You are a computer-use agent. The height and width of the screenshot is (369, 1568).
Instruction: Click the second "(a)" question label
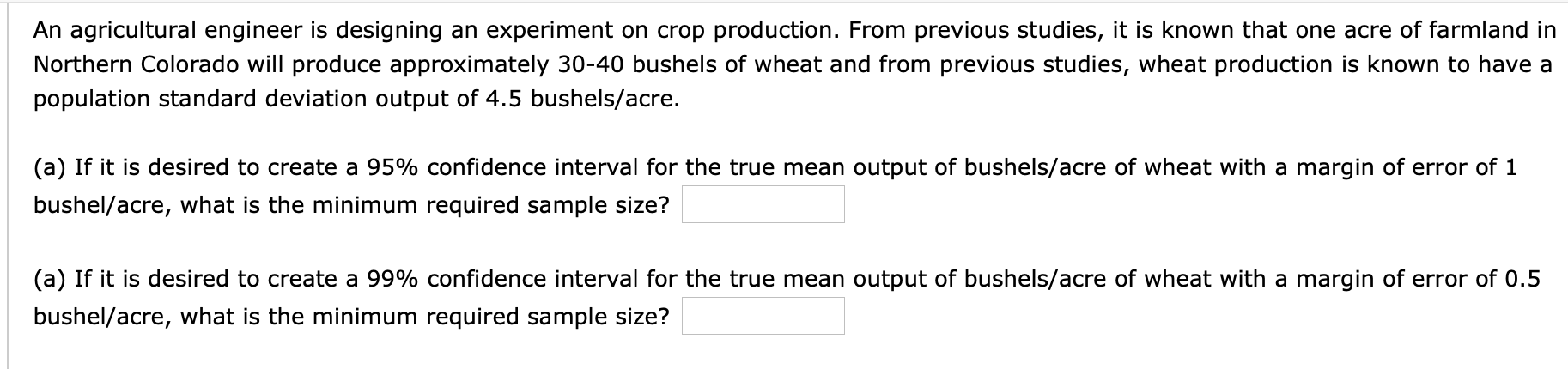tap(51, 279)
